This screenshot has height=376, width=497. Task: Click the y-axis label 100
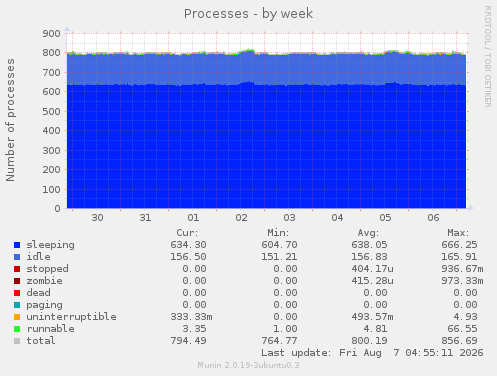click(51, 189)
